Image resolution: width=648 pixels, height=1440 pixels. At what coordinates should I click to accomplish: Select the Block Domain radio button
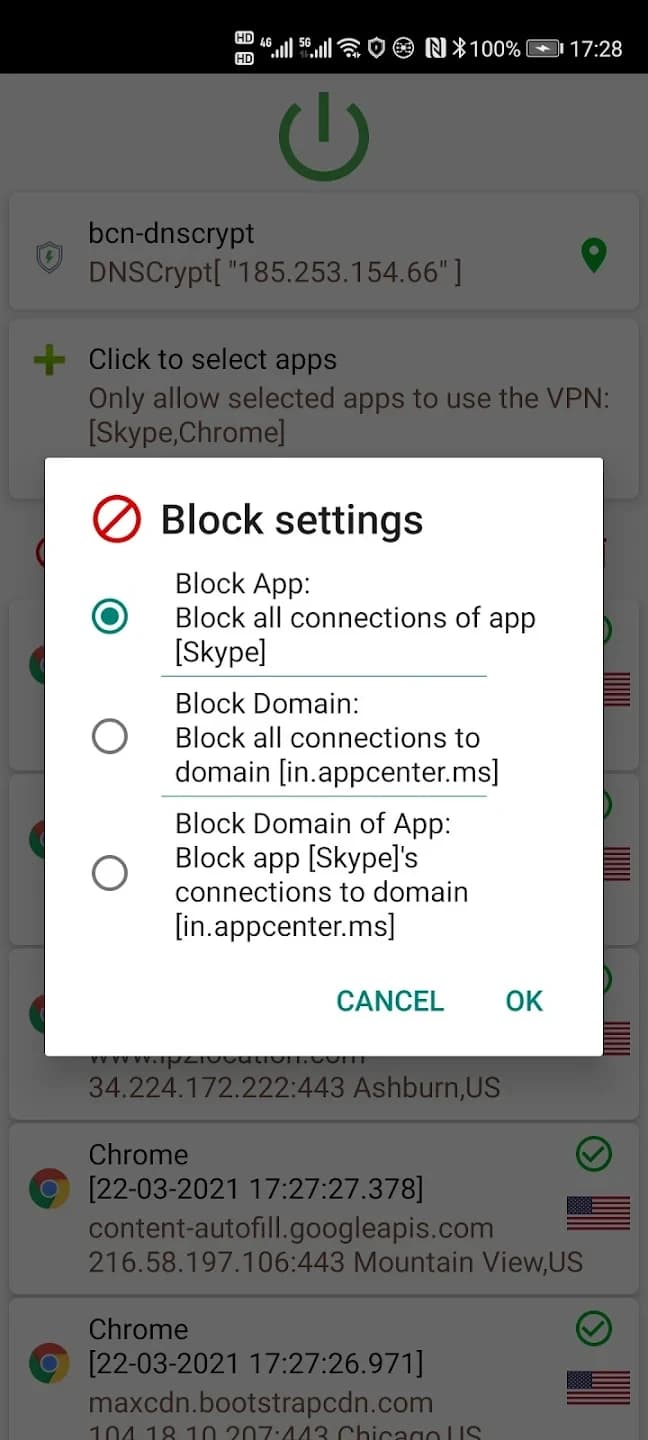109,737
